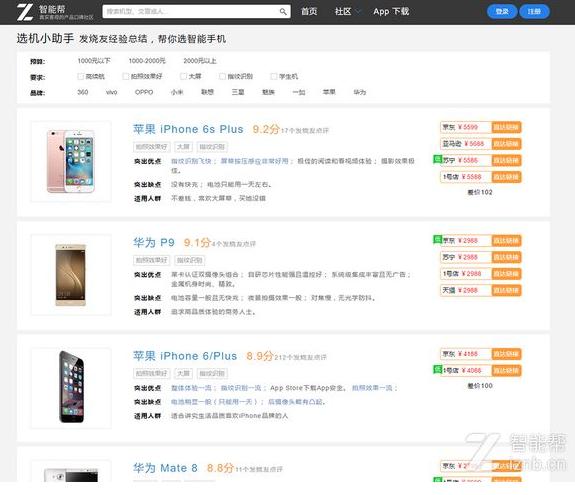Select the OPPO brand filter
This screenshot has height=495, width=575.
tap(144, 92)
